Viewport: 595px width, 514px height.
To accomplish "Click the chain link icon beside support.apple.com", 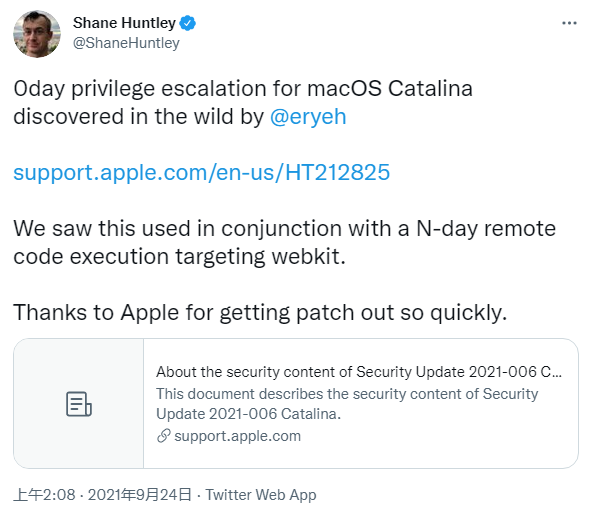I will 164,436.
